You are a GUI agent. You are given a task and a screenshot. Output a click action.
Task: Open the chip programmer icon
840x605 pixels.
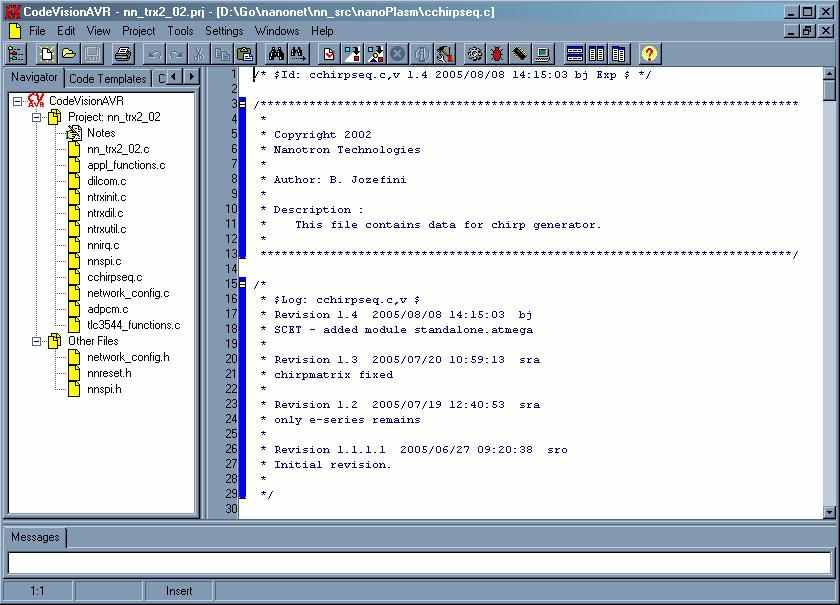click(x=520, y=54)
